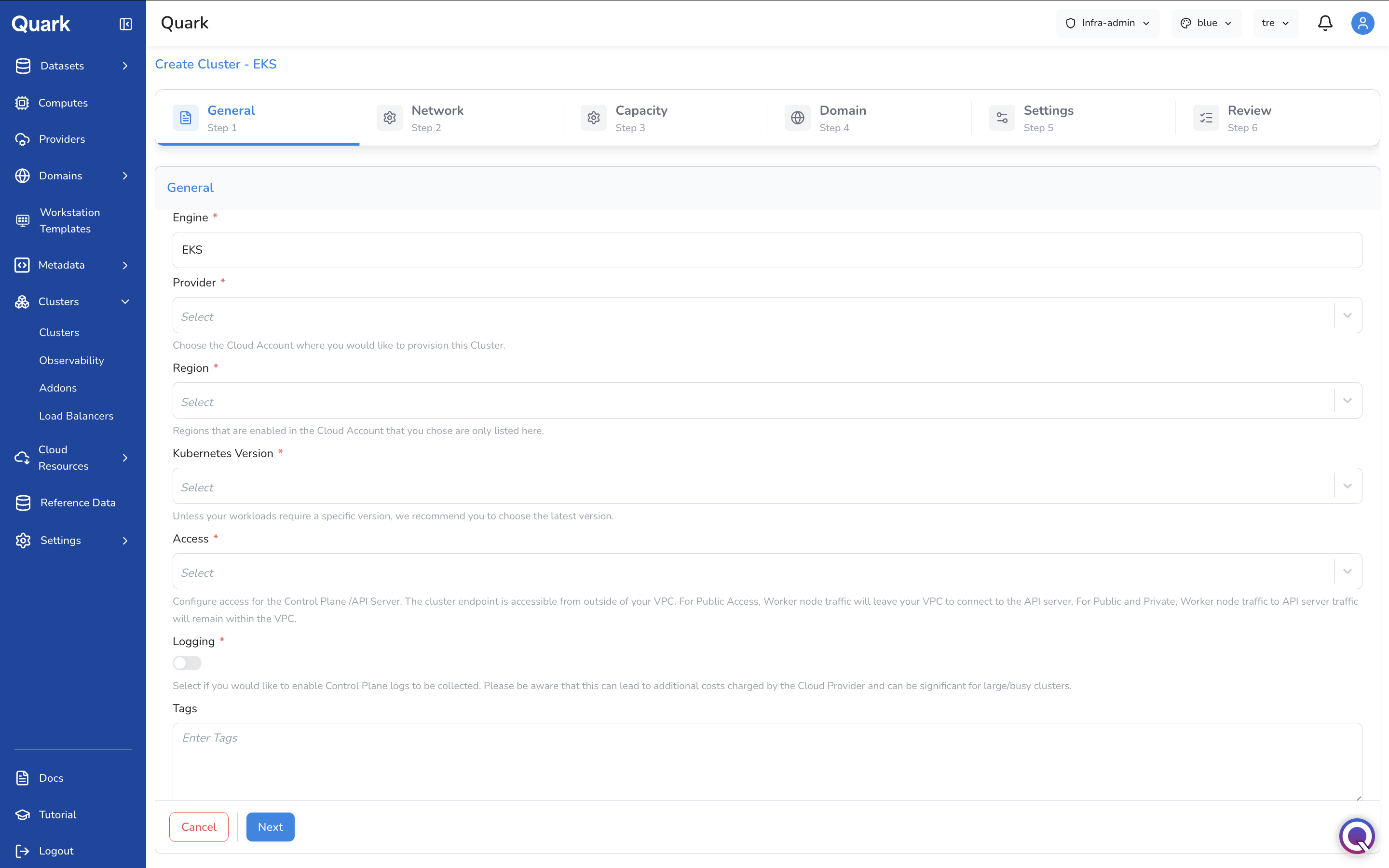Screen dimensions: 1389x868
Task: Click the Capacity step gear icon
Action: point(594,118)
